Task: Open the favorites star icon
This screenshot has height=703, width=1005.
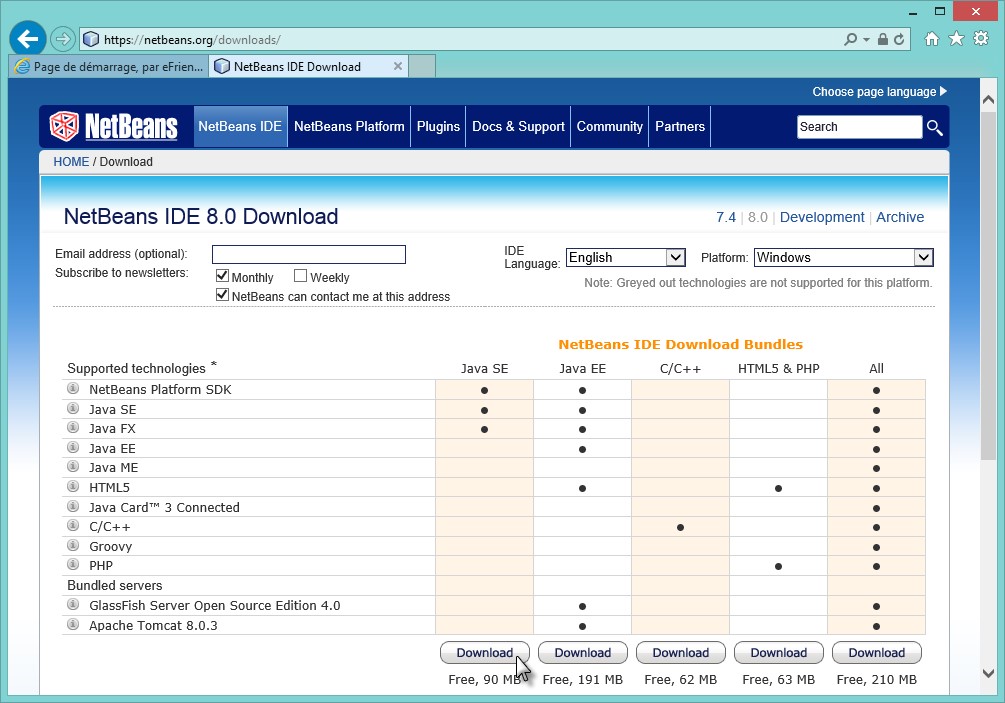Action: (x=956, y=39)
